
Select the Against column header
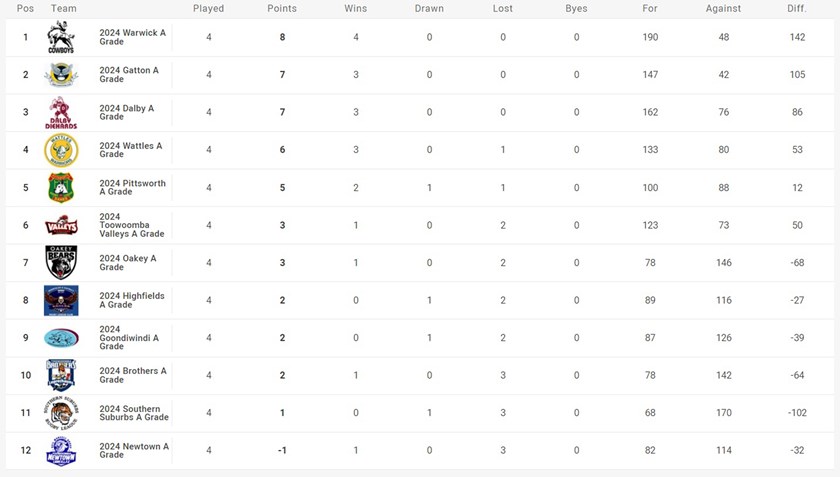(x=723, y=9)
